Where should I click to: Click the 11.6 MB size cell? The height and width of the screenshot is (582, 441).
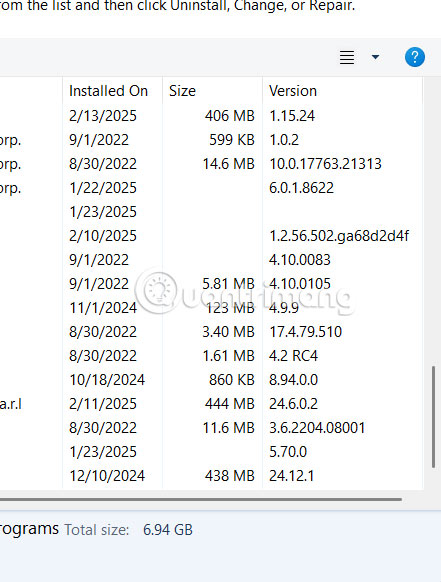point(228,428)
